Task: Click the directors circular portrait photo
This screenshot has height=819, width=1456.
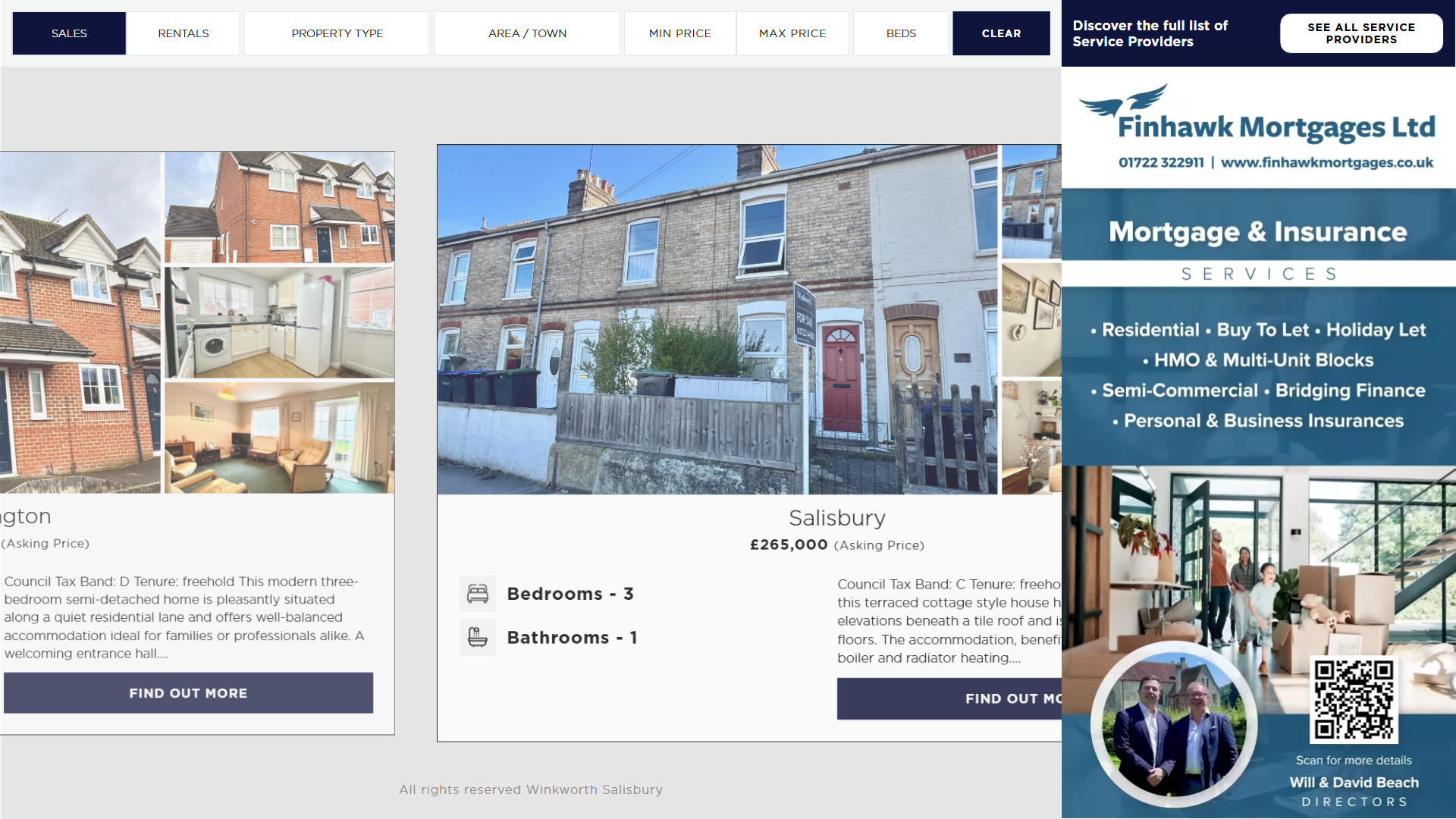Action: coord(1173,724)
